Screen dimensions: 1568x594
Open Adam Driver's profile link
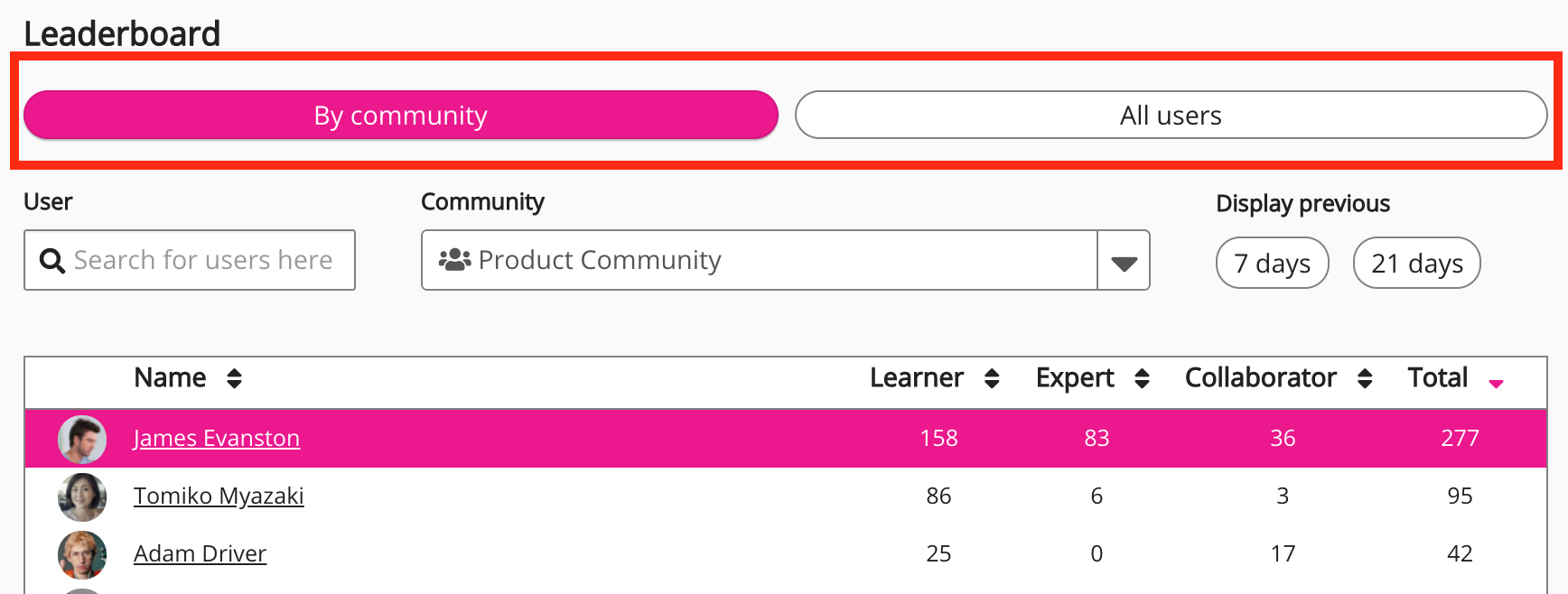200,554
